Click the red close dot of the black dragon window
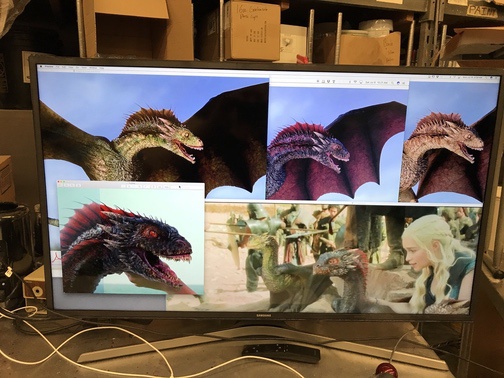Image resolution: width=504 pixels, height=378 pixels. pyautogui.click(x=58, y=182)
